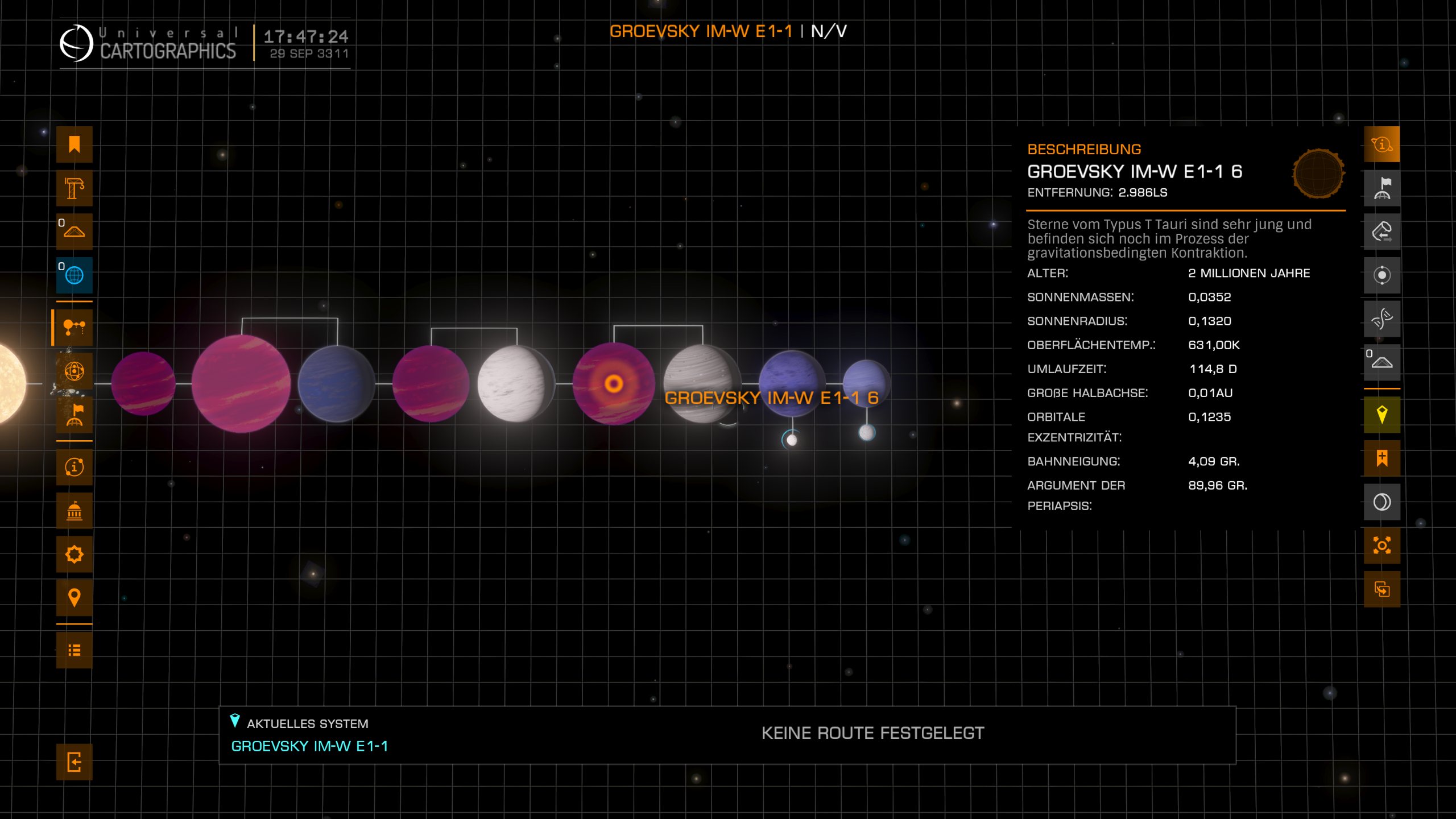Open the gear-shaped settings icon

tap(74, 554)
